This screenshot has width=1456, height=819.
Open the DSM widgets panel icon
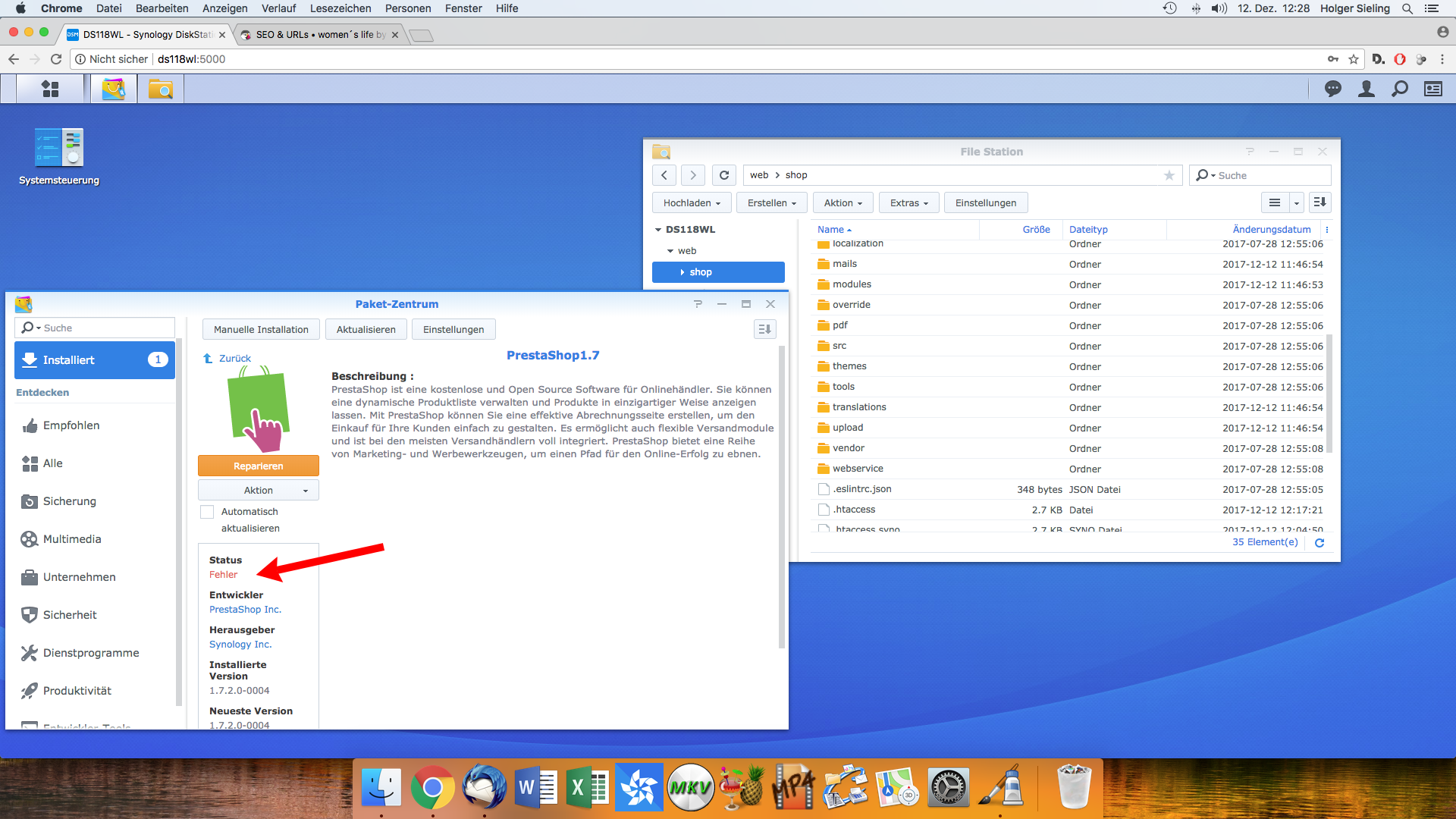point(1432,89)
